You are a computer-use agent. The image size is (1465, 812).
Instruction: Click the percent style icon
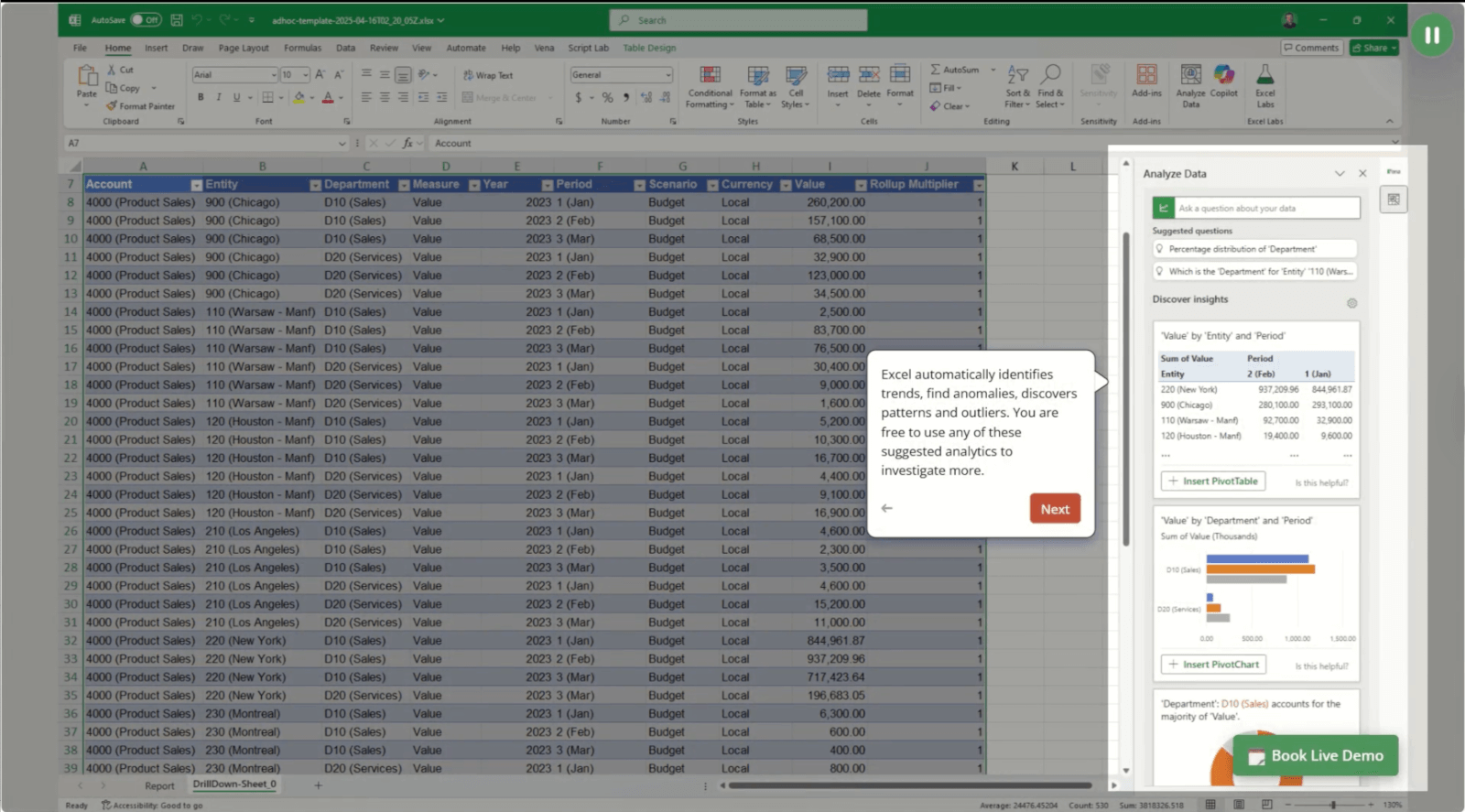pyautogui.click(x=607, y=97)
